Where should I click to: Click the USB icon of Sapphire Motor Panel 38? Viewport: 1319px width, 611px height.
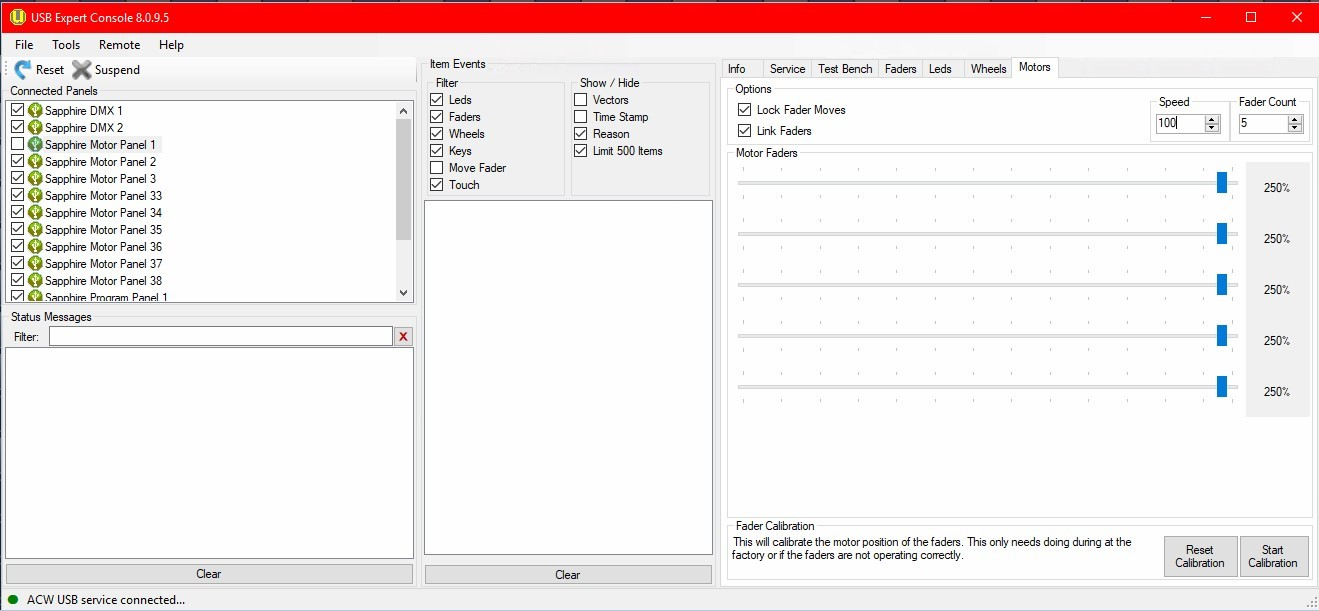(35, 281)
